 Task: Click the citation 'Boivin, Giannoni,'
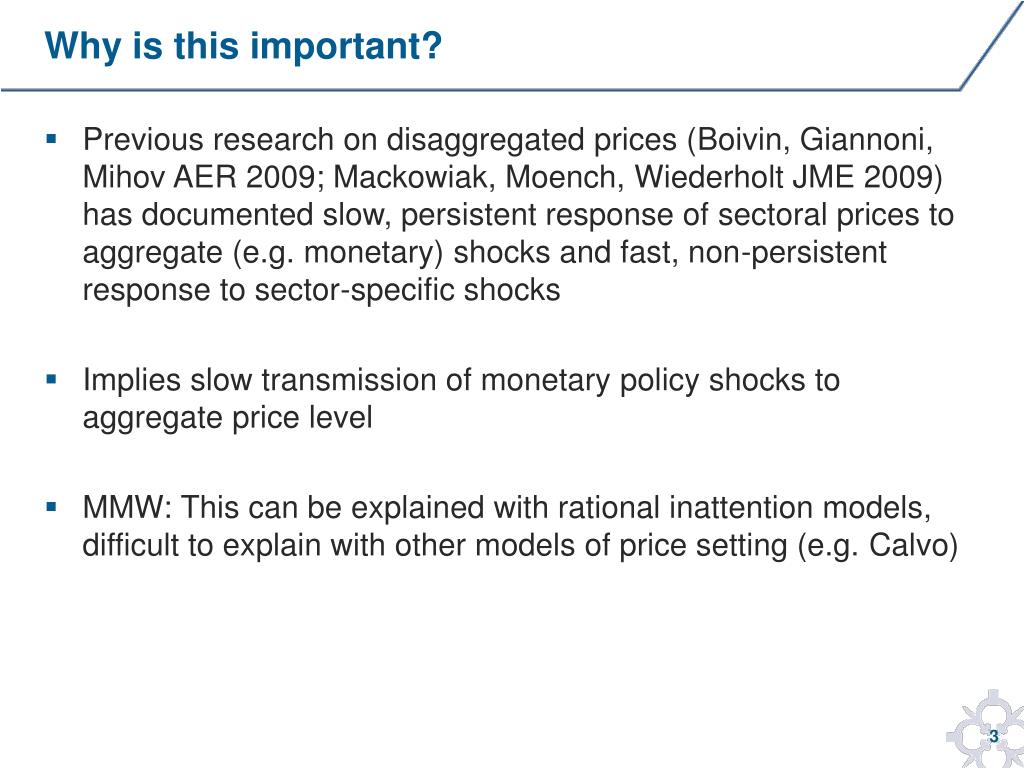coord(809,140)
